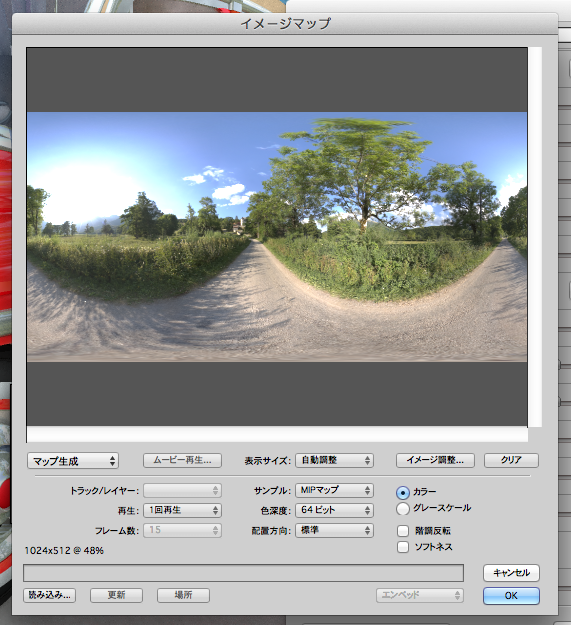Viewport: 571px width, 625px height.
Task: Open the 配置方向 標準 dropdown
Action: point(334,531)
